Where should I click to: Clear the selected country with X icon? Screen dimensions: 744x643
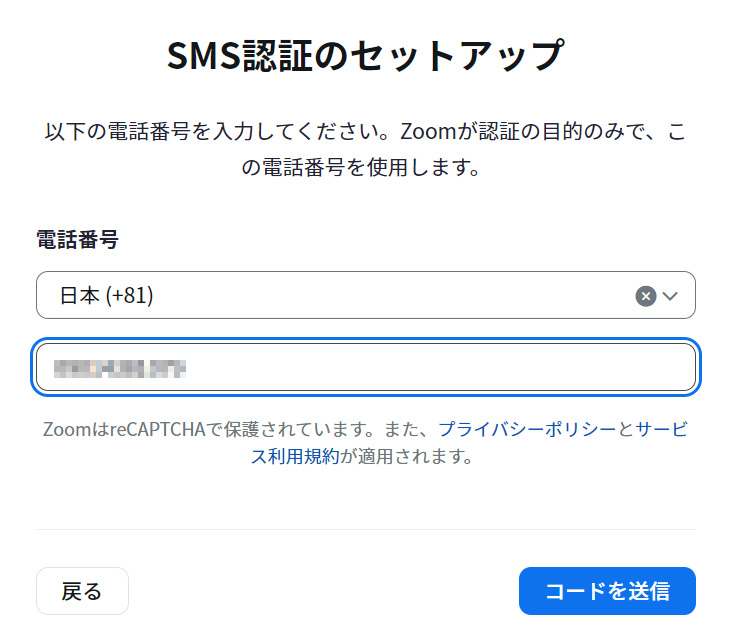(x=646, y=296)
